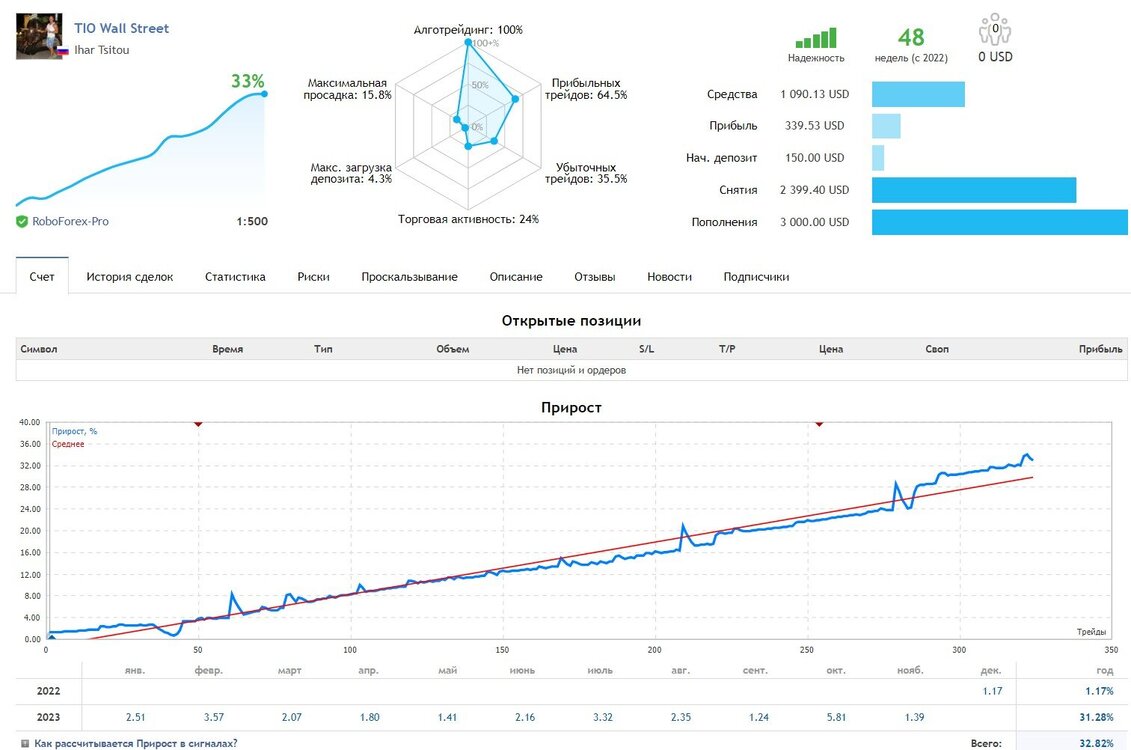Click October 2023 value 5.81
Screen dimensions: 1131x750
pos(836,718)
